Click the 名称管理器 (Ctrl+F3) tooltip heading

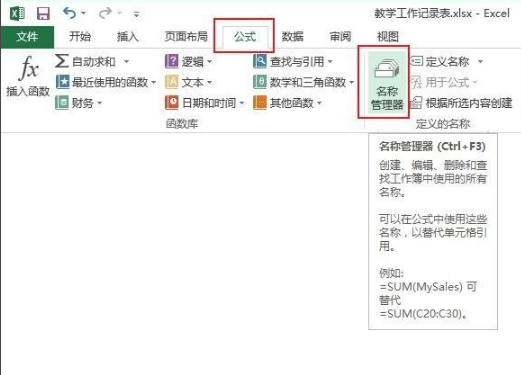432,146
